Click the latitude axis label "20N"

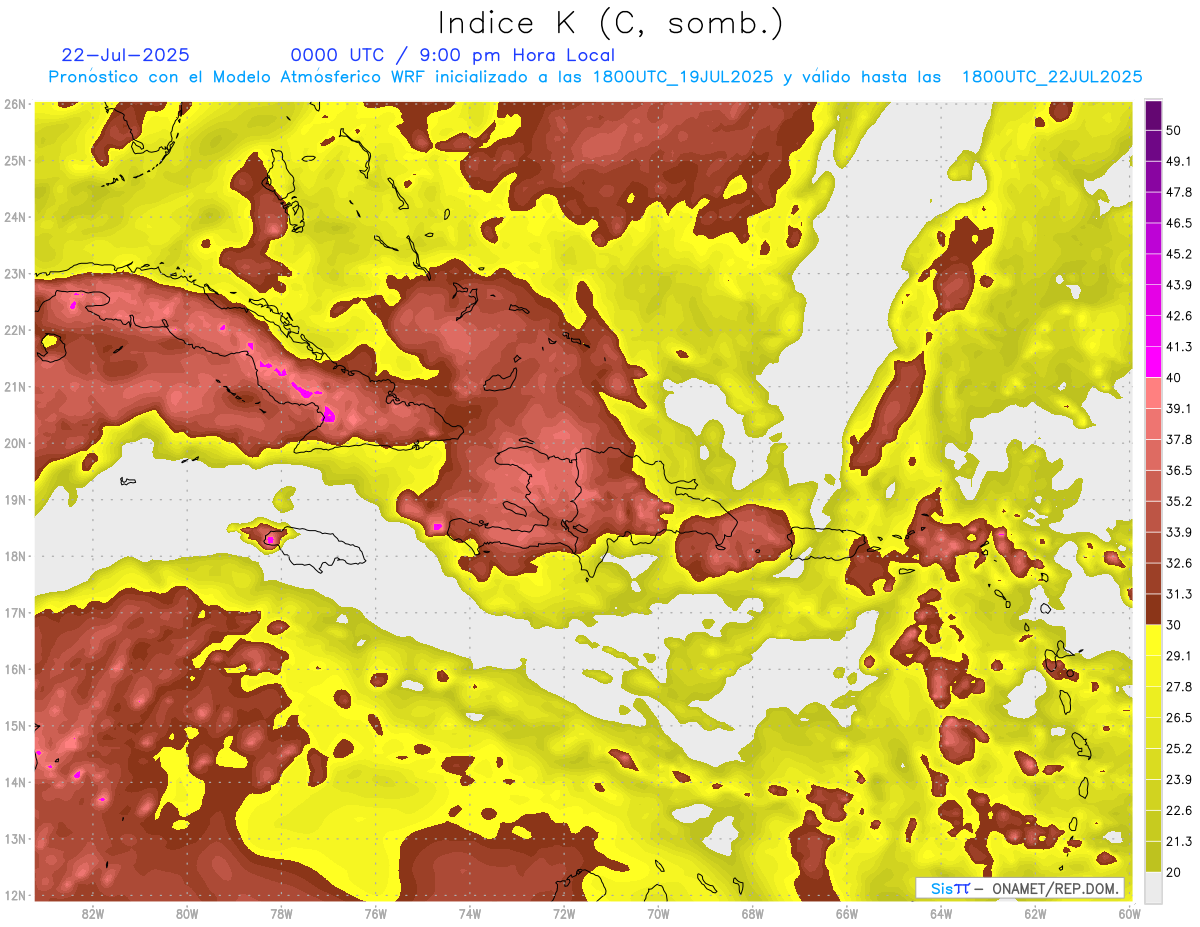(15, 443)
